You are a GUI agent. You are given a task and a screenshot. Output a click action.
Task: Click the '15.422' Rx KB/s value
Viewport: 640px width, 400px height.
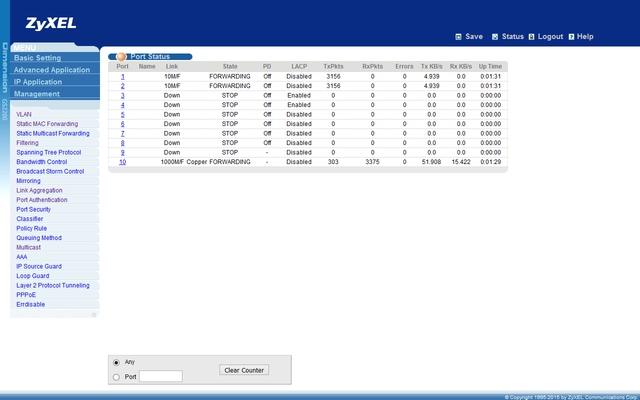[461, 162]
